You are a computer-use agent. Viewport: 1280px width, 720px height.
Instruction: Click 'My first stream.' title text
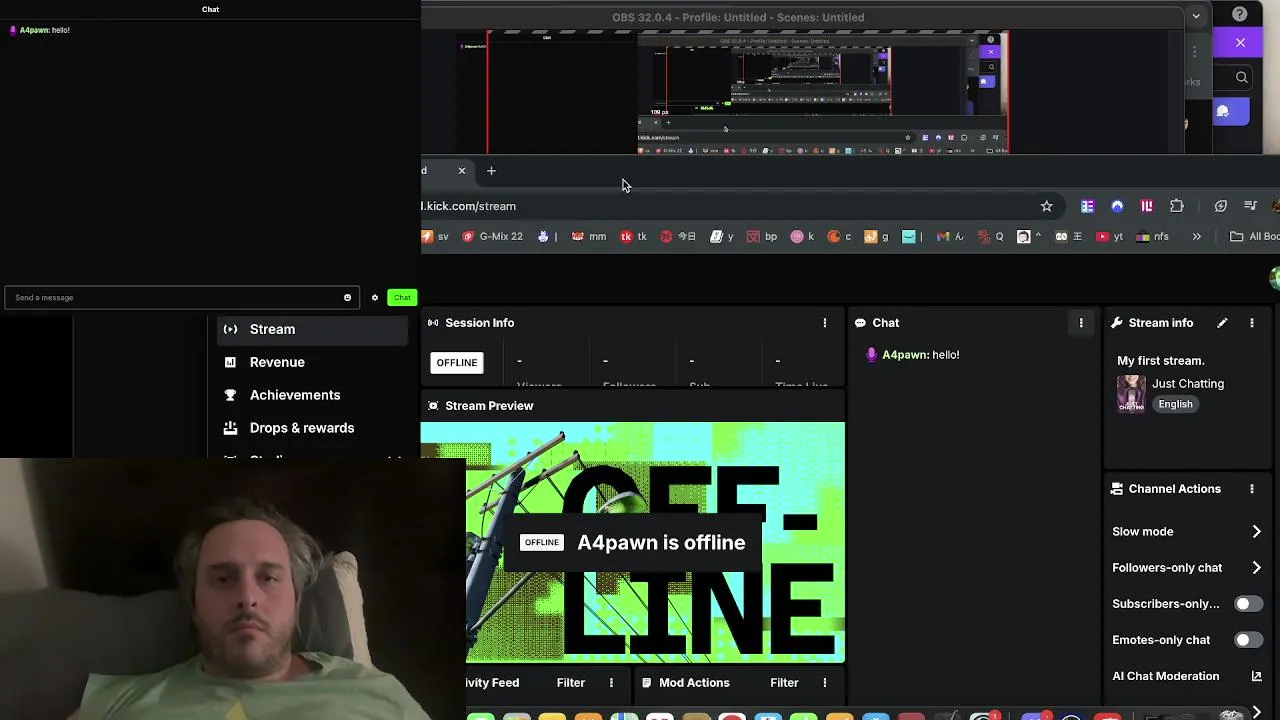(1161, 361)
